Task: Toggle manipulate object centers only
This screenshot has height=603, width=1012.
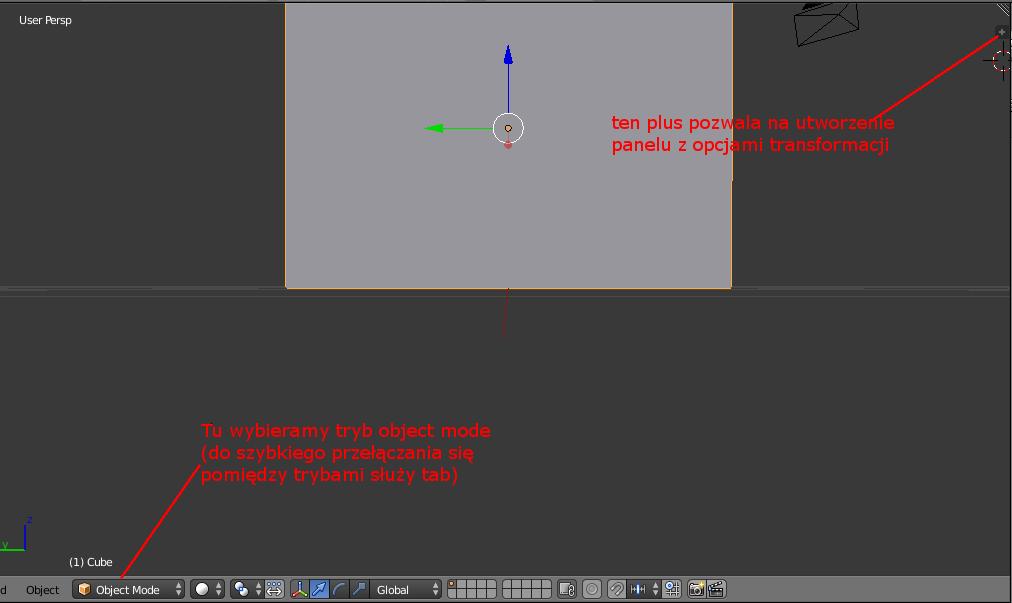Action: point(274,589)
